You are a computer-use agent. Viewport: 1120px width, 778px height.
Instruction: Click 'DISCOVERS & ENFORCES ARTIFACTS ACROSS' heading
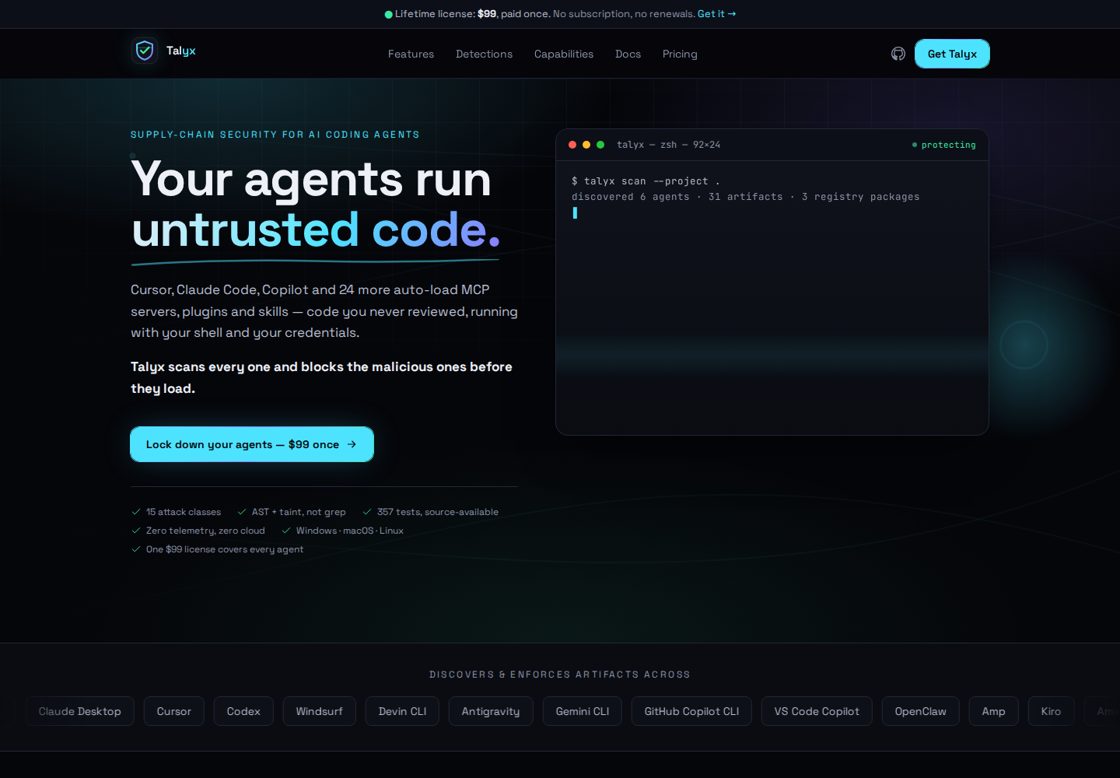click(560, 674)
